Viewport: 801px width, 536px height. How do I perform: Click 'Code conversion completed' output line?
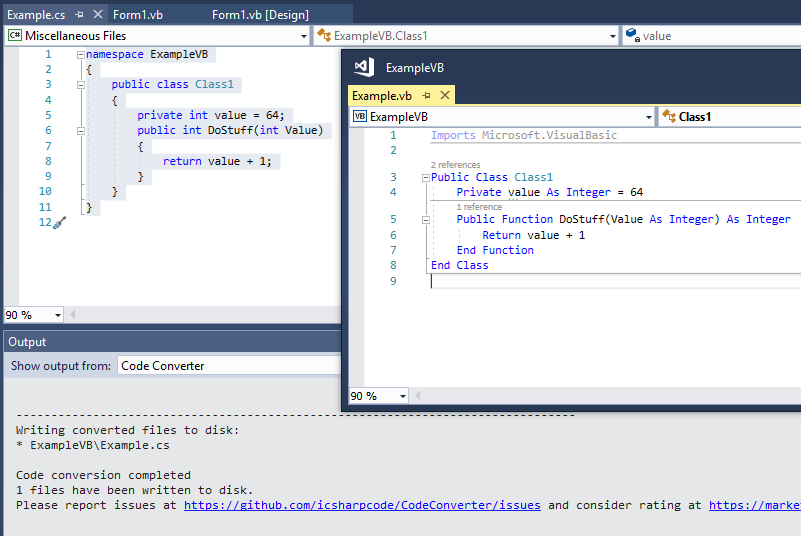(103, 475)
